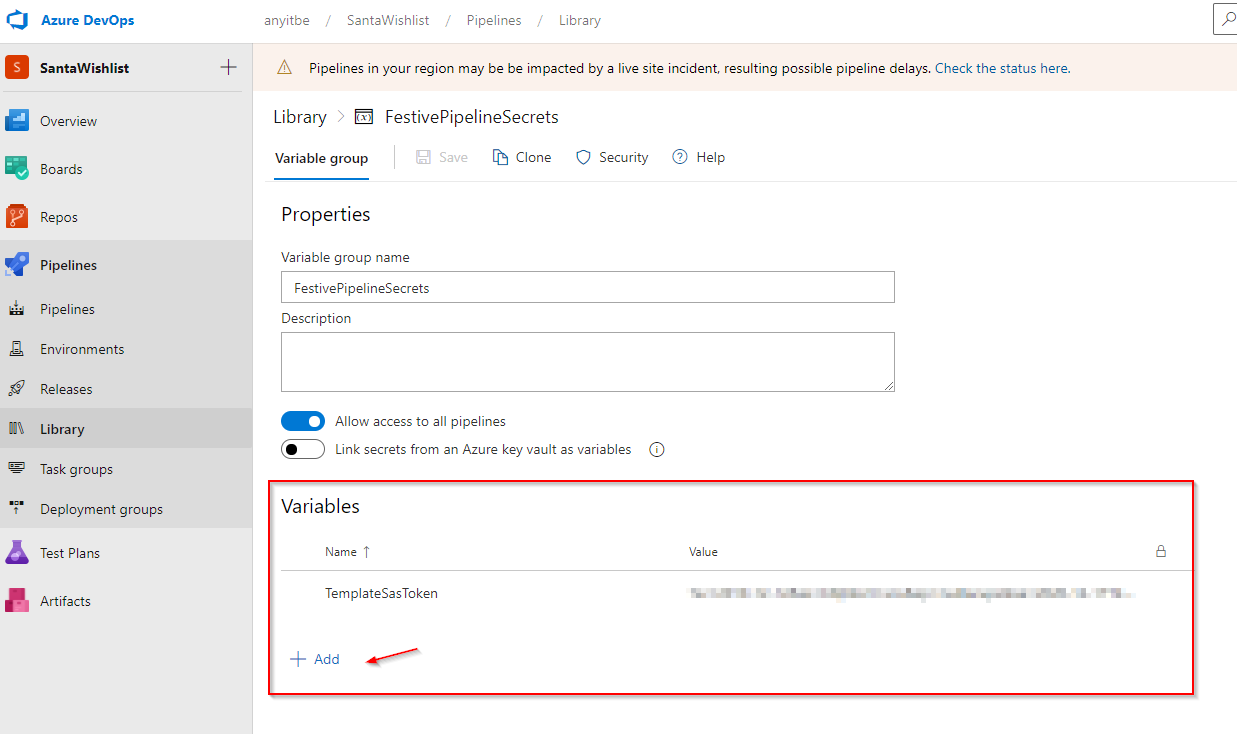The width and height of the screenshot is (1237, 734).
Task: Click the Clone button label
Action: point(533,157)
